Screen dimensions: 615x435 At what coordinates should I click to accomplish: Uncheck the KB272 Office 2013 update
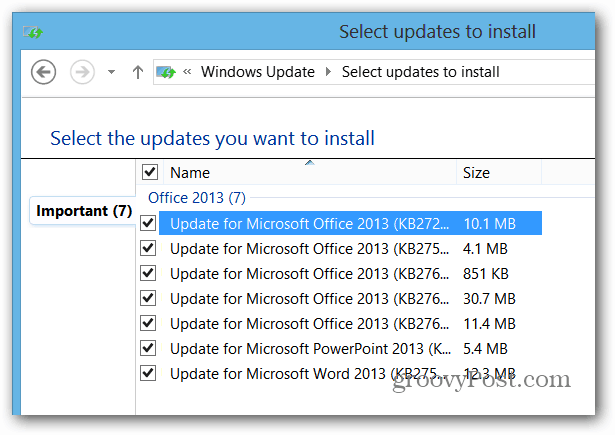pos(148,223)
